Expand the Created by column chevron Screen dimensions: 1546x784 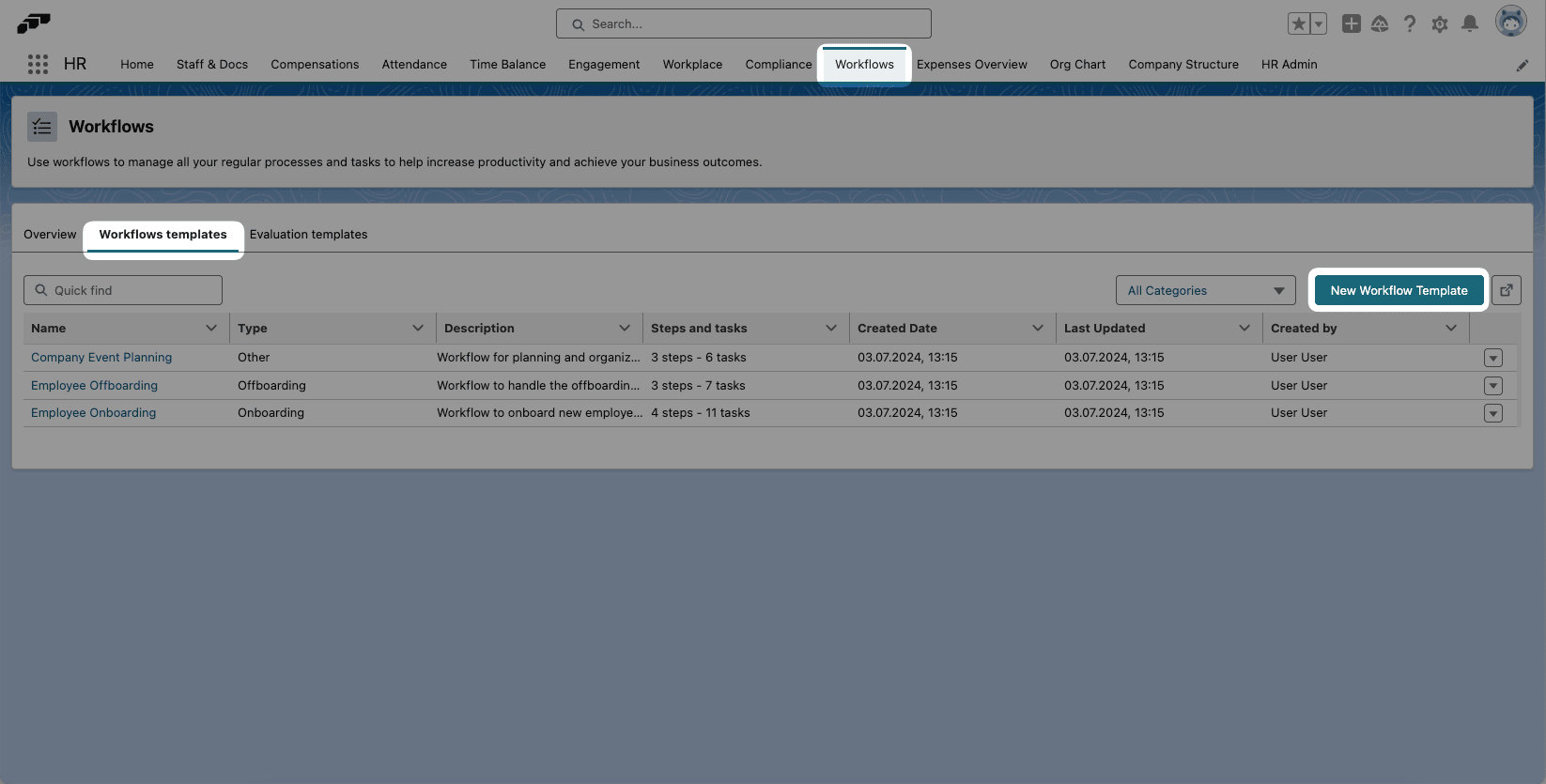pyautogui.click(x=1451, y=328)
